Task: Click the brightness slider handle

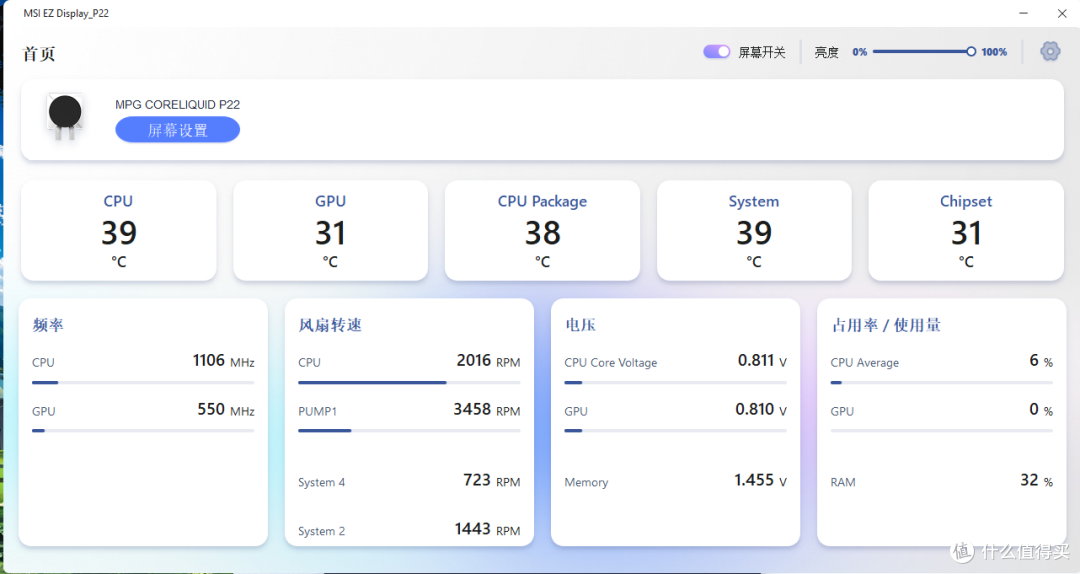Action: click(970, 52)
